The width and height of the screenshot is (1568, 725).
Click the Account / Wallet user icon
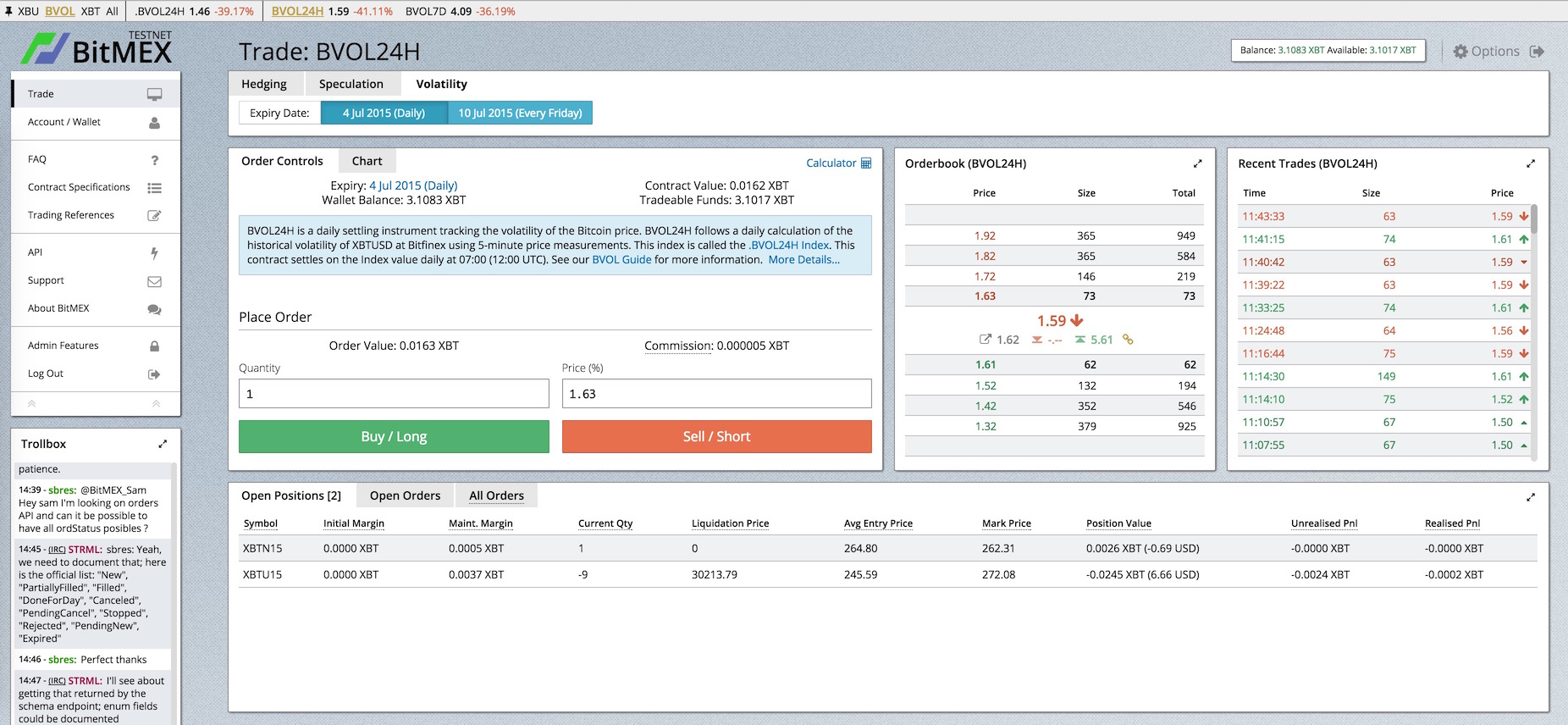[154, 122]
